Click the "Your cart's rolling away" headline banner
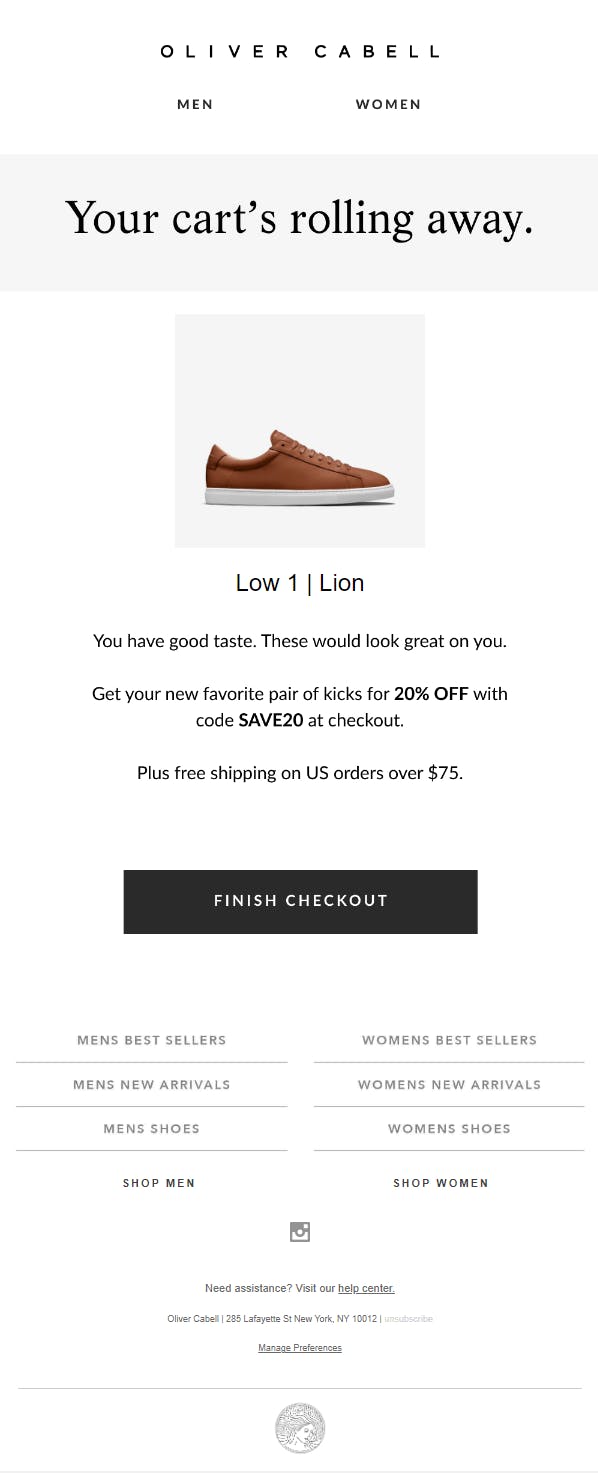 pos(299,222)
